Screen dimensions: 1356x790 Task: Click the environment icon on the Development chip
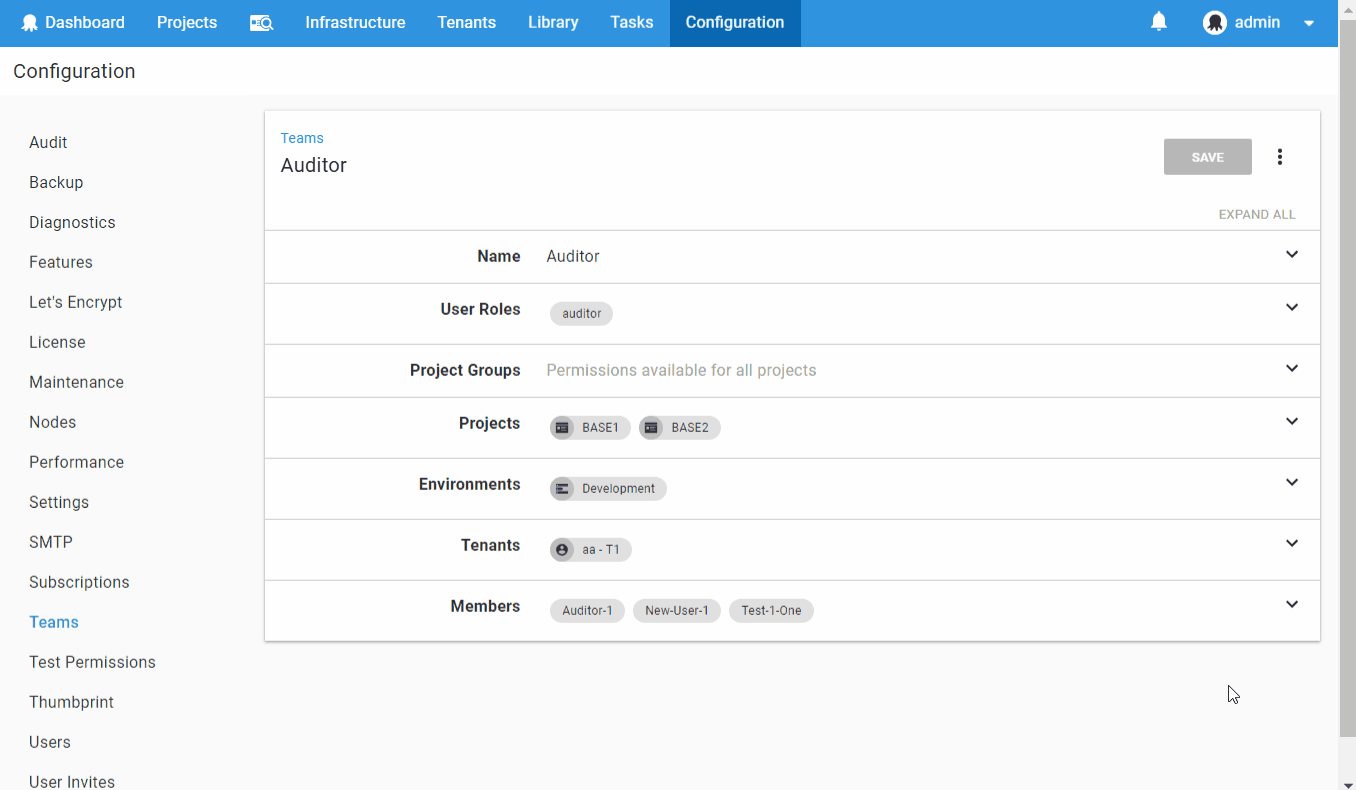tap(561, 488)
